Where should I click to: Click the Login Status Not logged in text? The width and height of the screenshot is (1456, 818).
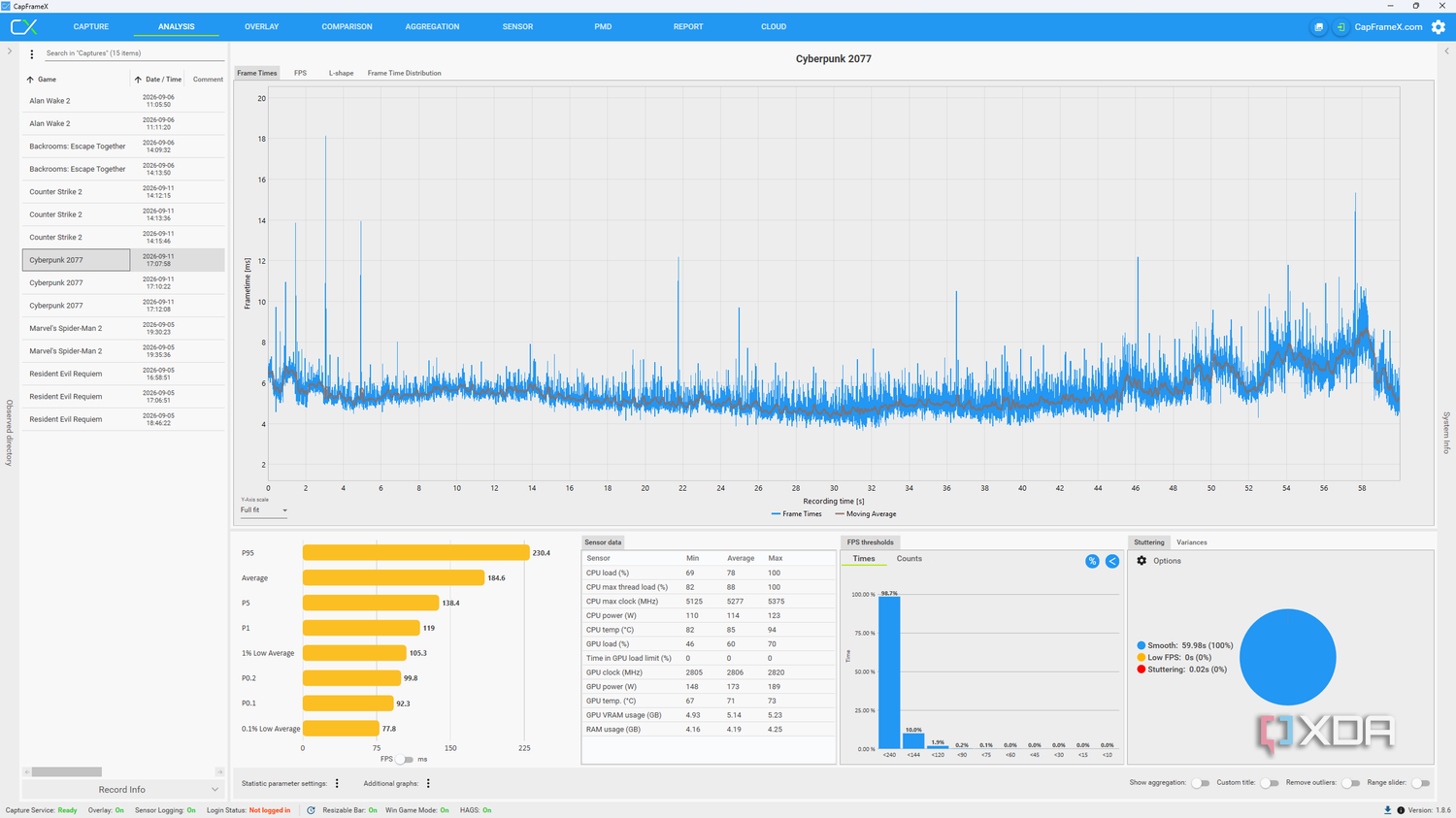tap(270, 810)
